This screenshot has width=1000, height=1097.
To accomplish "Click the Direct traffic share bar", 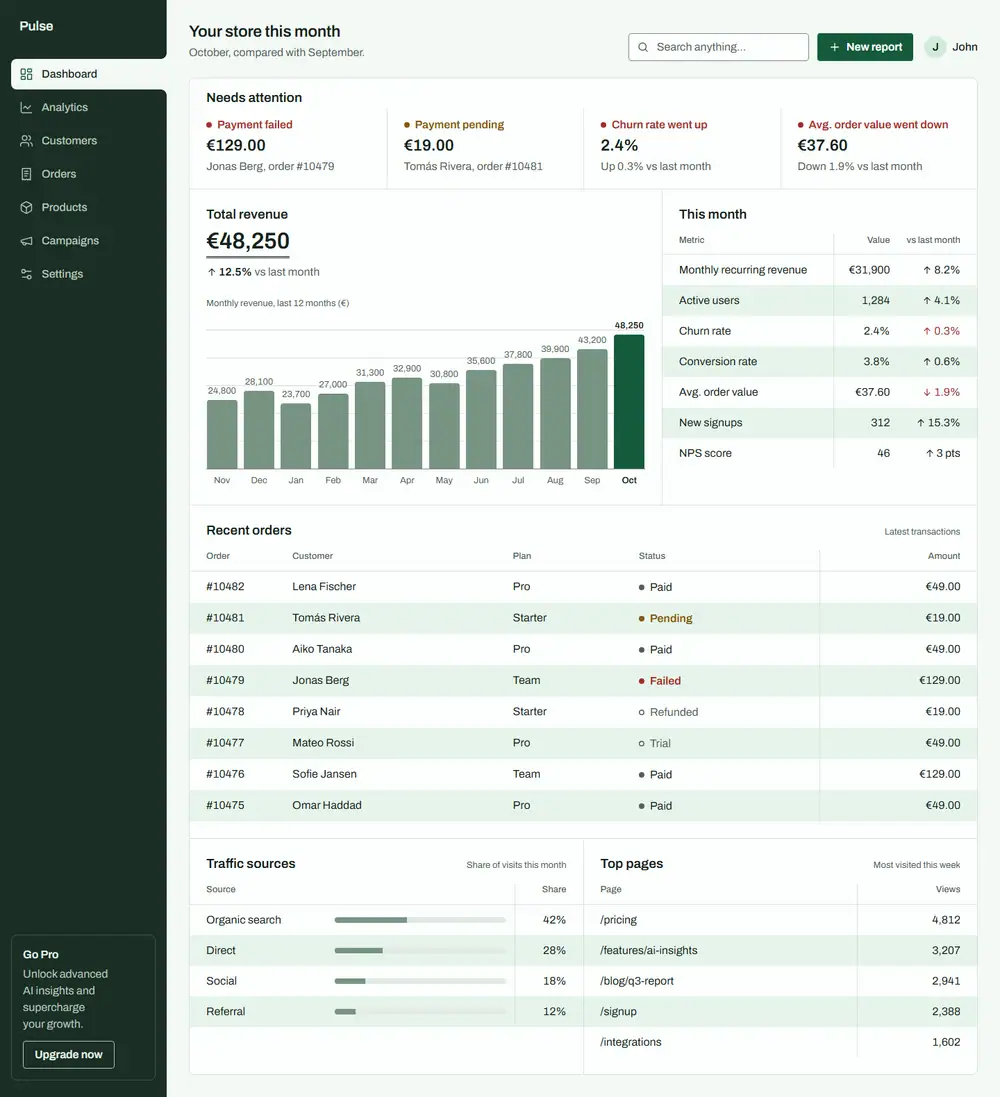I will coord(420,951).
